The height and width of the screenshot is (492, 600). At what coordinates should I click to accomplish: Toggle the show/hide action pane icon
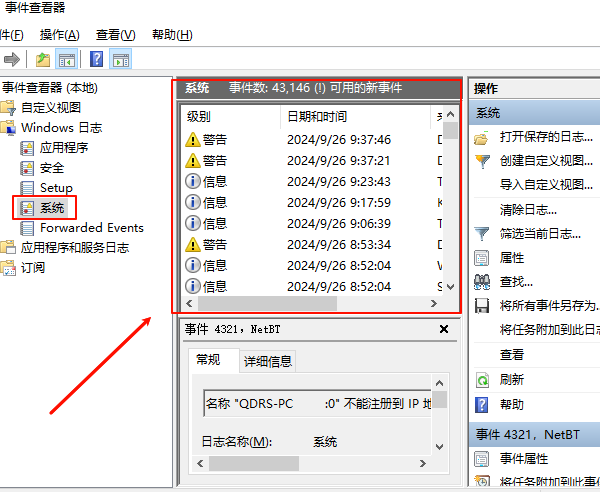[121, 60]
